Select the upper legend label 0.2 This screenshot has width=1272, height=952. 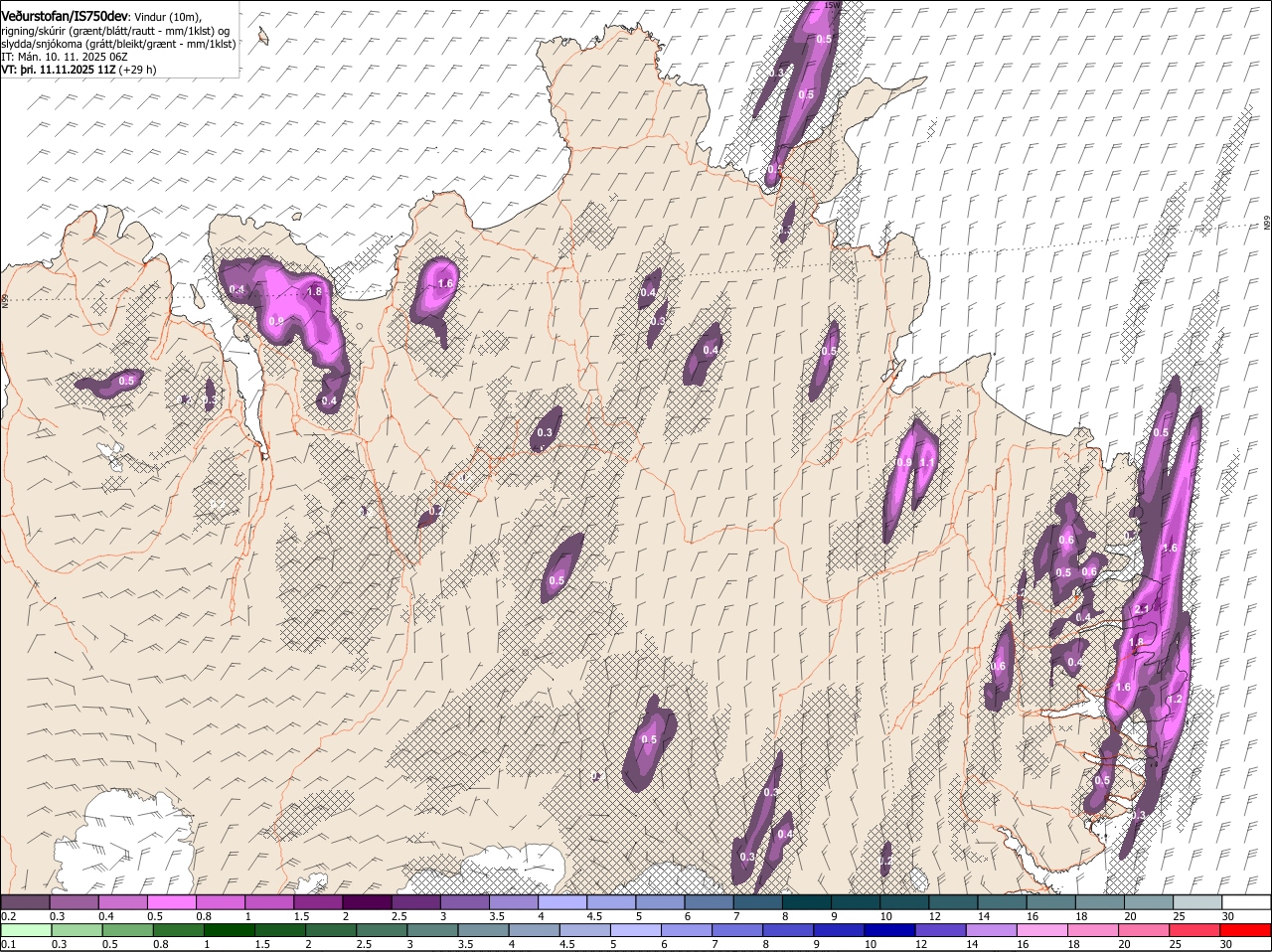click(x=8, y=915)
